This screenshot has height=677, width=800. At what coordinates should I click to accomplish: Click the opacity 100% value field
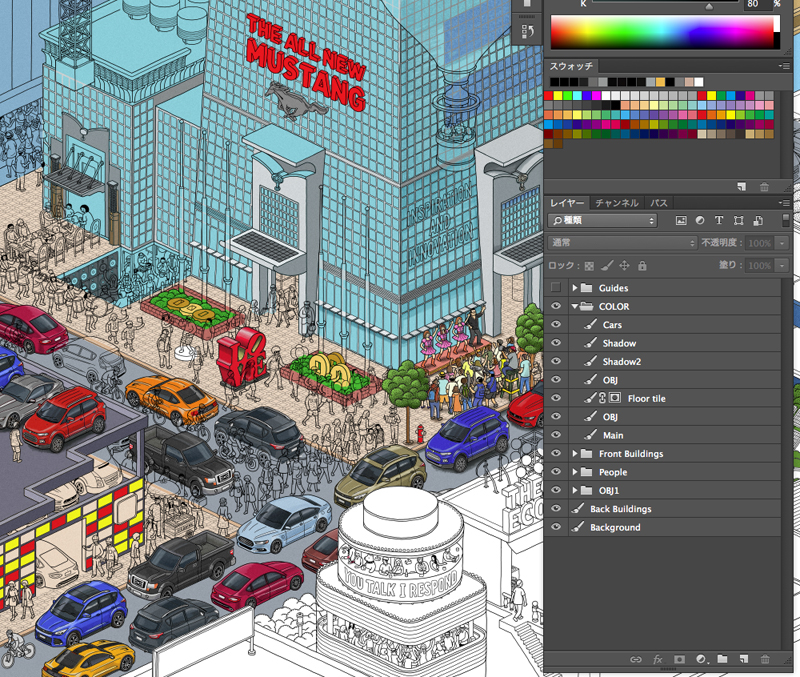[760, 243]
